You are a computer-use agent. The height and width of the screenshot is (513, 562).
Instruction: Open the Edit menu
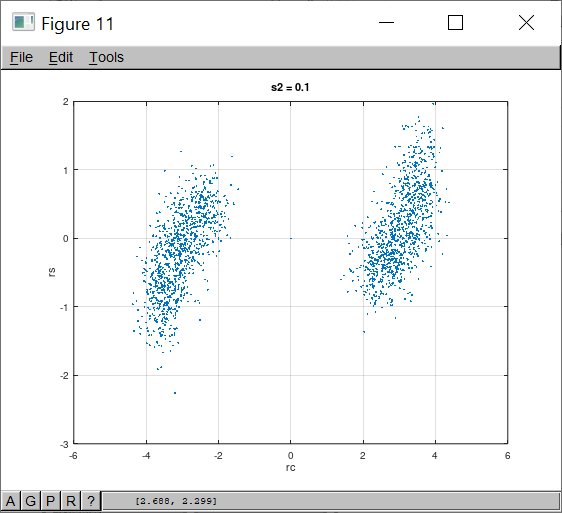(x=61, y=57)
